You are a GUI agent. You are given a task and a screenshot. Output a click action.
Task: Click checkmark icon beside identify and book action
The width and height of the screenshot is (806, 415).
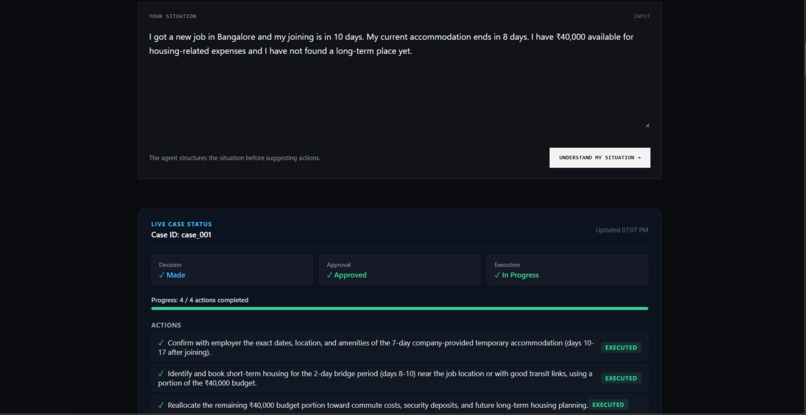tap(161, 374)
